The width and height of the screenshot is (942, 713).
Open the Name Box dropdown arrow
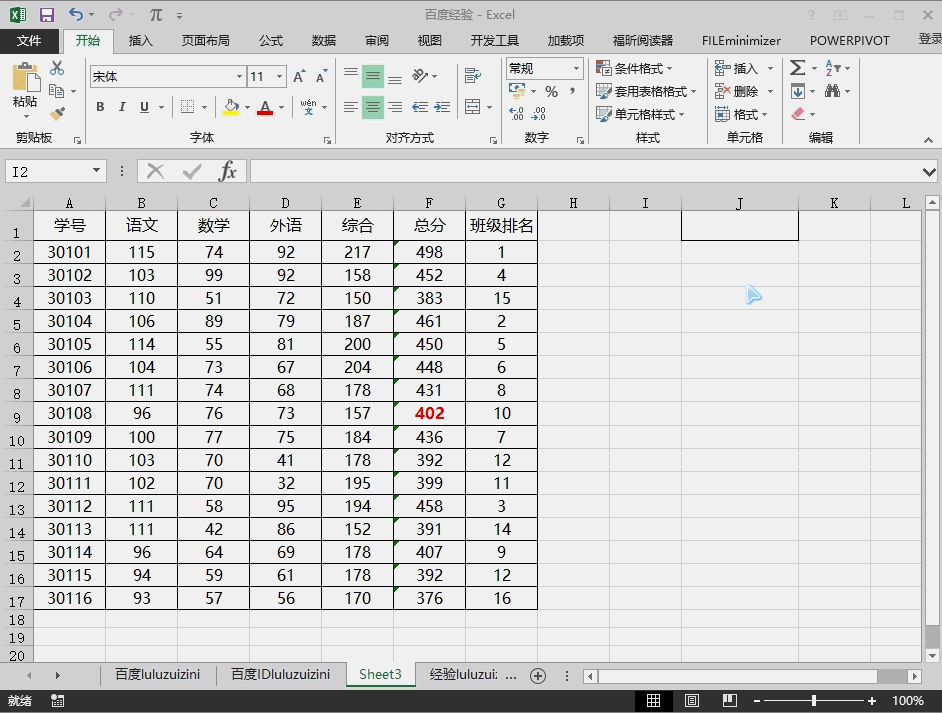[x=96, y=171]
